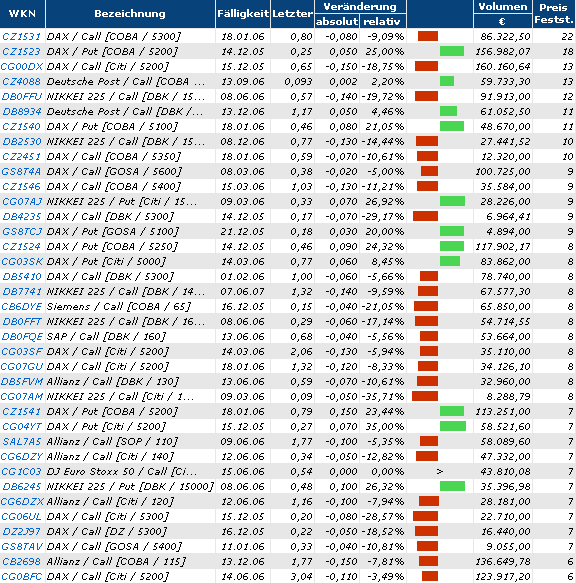Viewport: 576px width, 583px height.
Task: Open WKN link GS8TCJ
Action: [22, 232]
